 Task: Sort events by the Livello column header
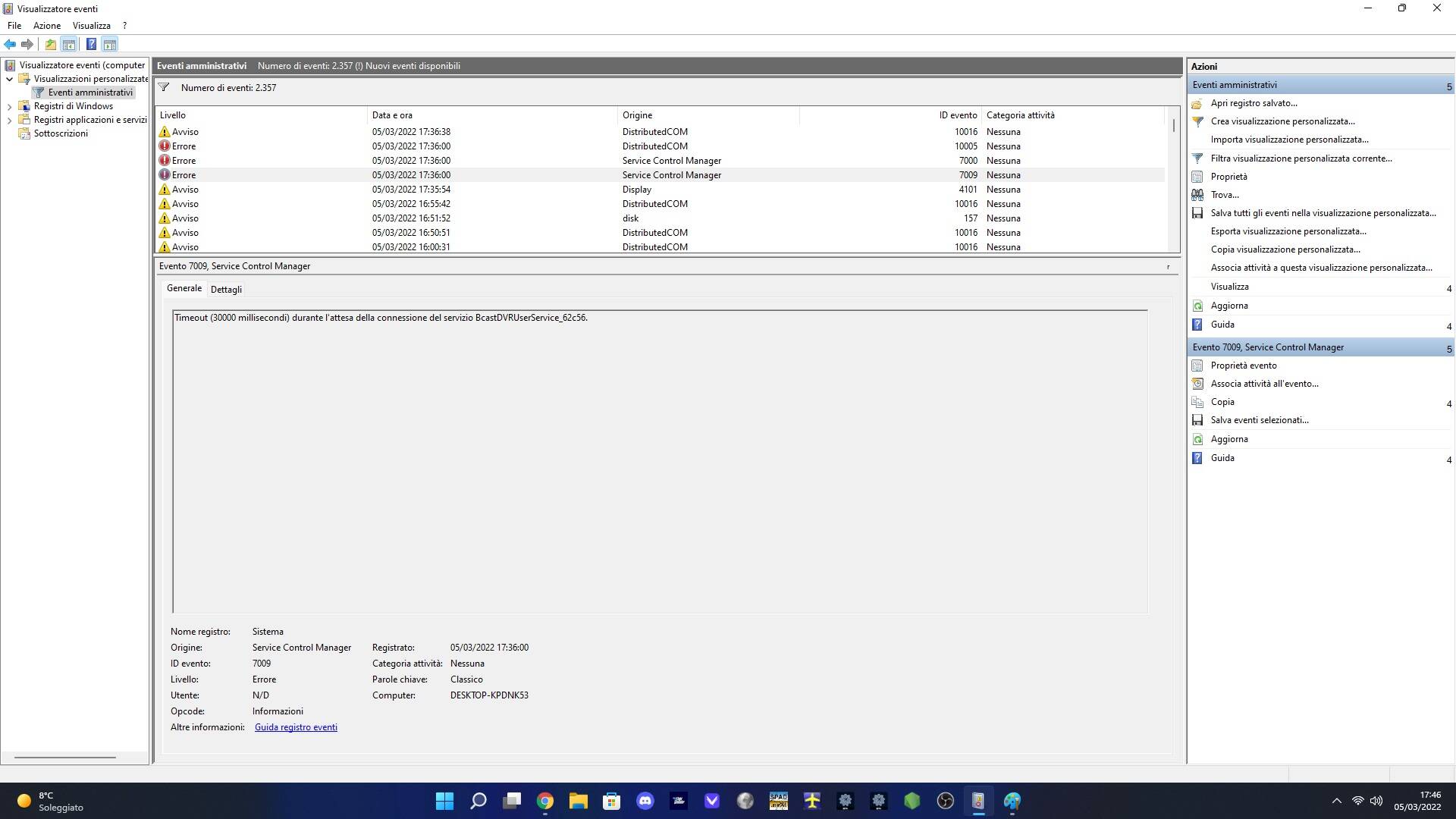[261, 115]
